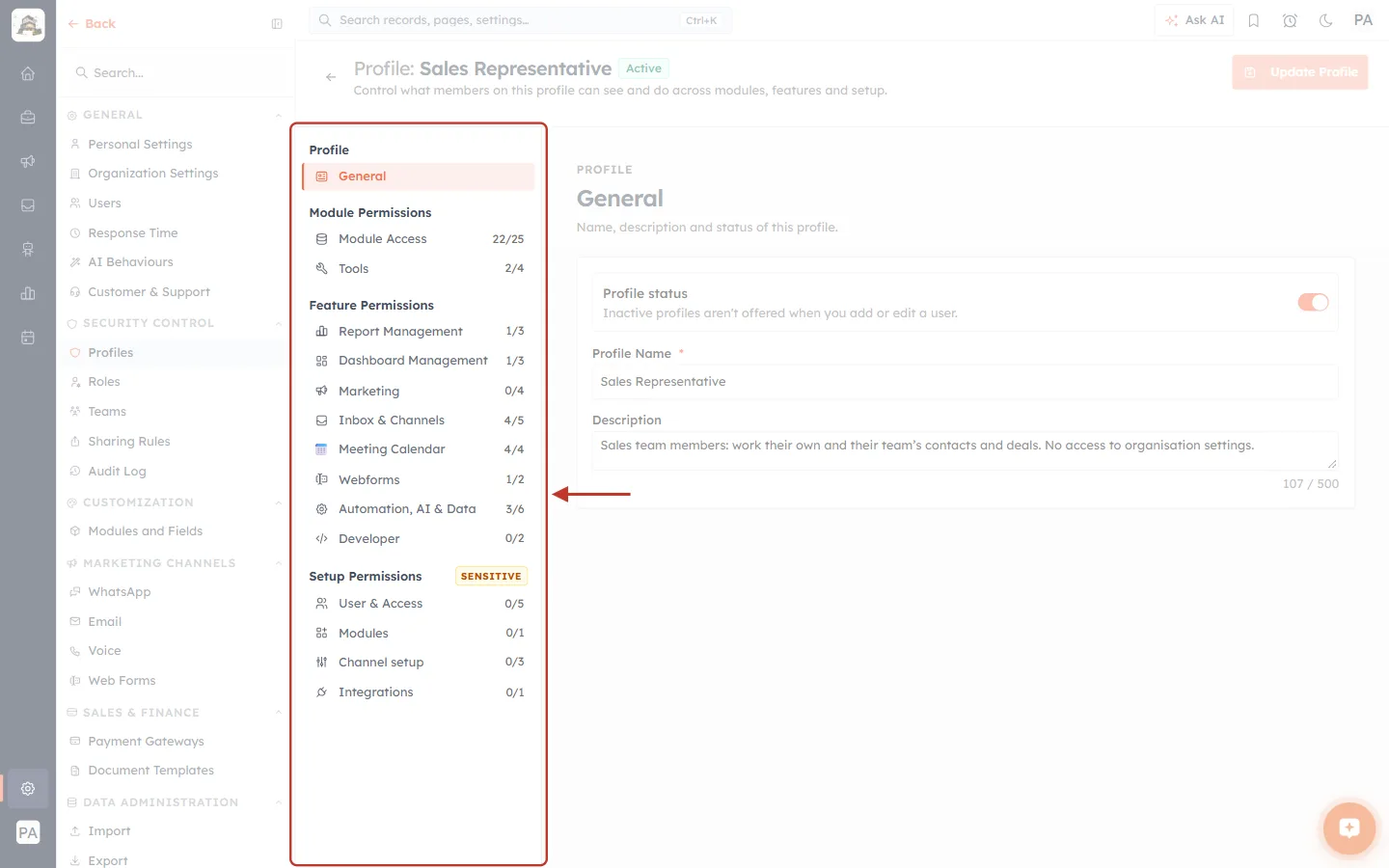The width and height of the screenshot is (1389, 868).
Task: Click the Profile Name input field
Action: tap(965, 382)
